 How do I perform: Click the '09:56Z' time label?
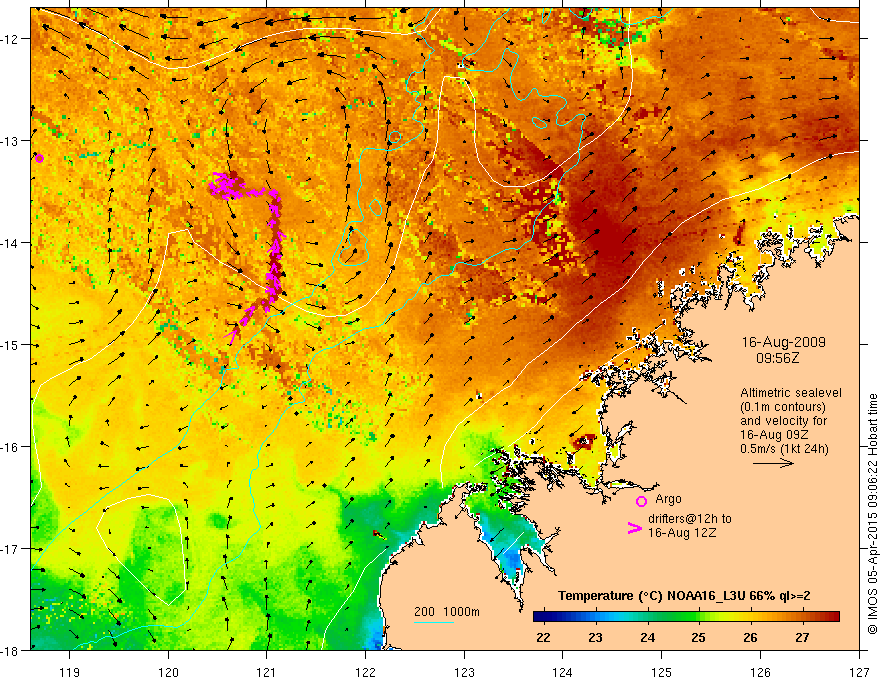tap(777, 357)
